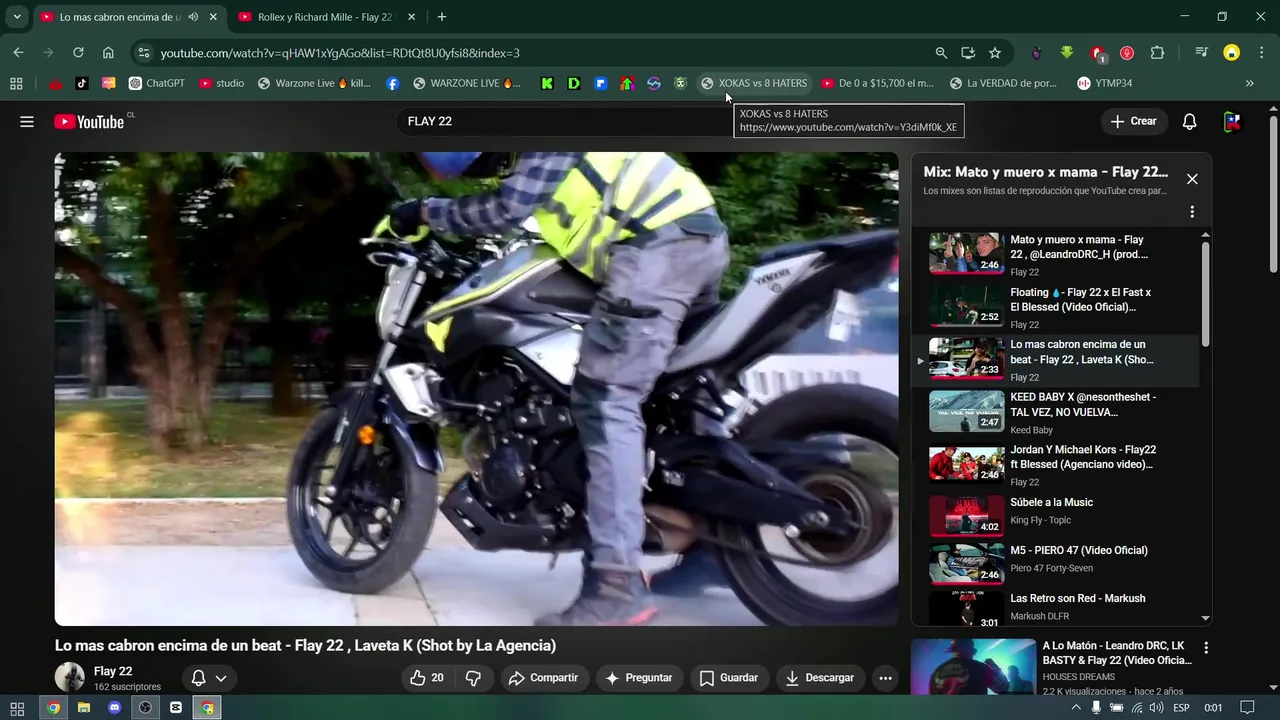Screen dimensions: 1280x720
Task: Open Chrome three-dot menu
Action: (x=1260, y=53)
